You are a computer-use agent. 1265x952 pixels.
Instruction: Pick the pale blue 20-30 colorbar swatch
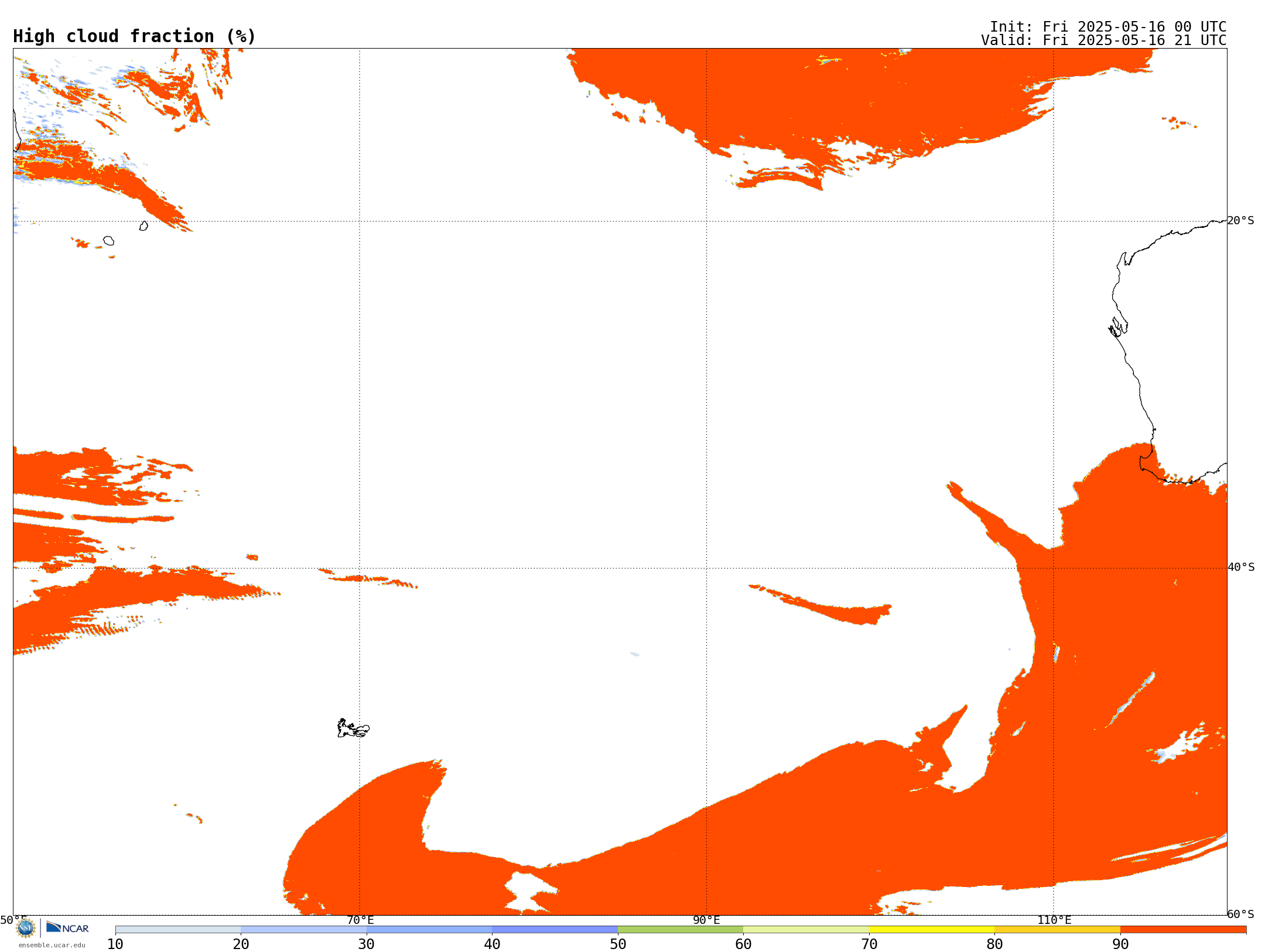pos(303,930)
